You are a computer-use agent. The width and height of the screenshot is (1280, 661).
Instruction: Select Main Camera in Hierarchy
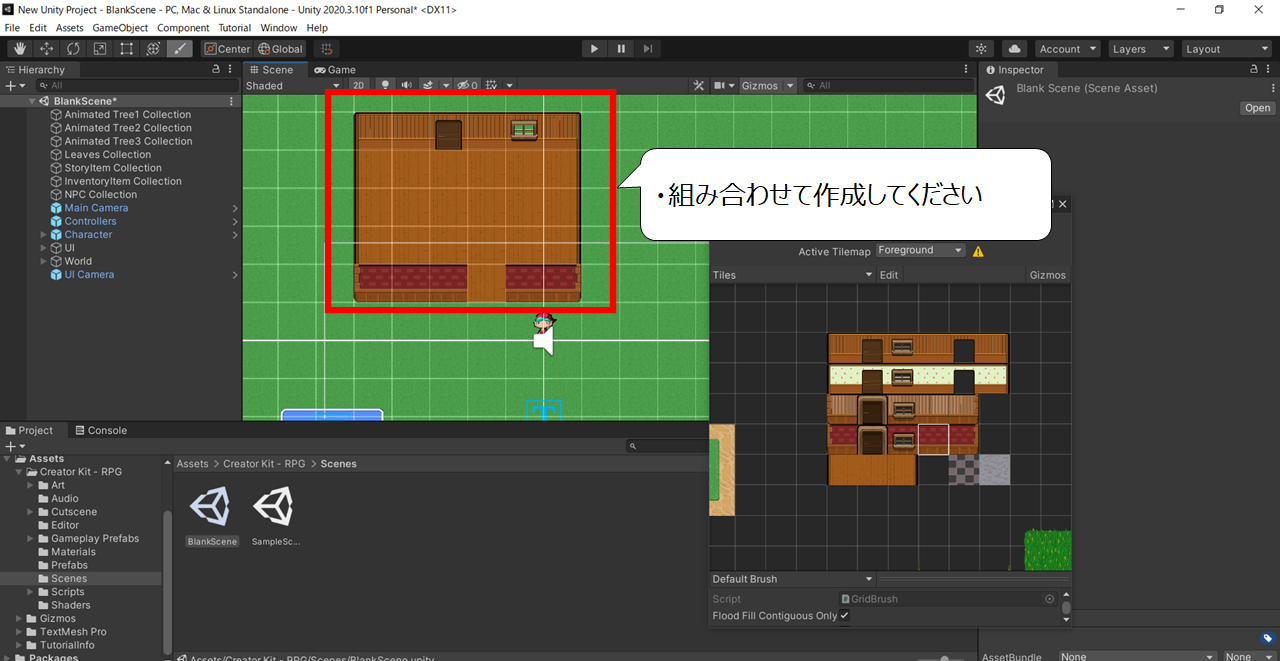click(x=96, y=208)
